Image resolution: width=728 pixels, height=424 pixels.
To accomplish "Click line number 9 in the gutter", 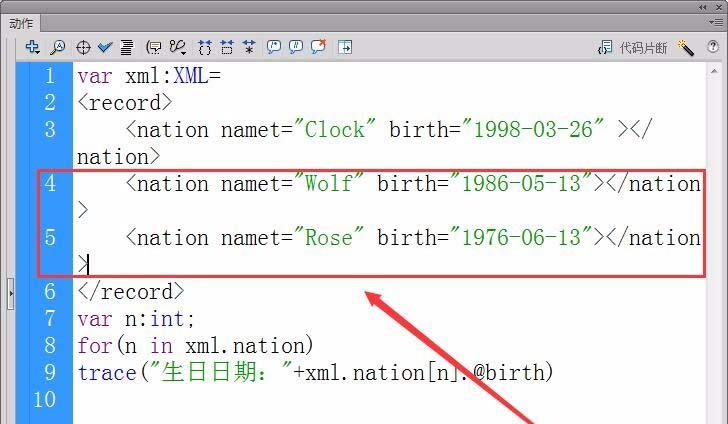I will [x=50, y=372].
